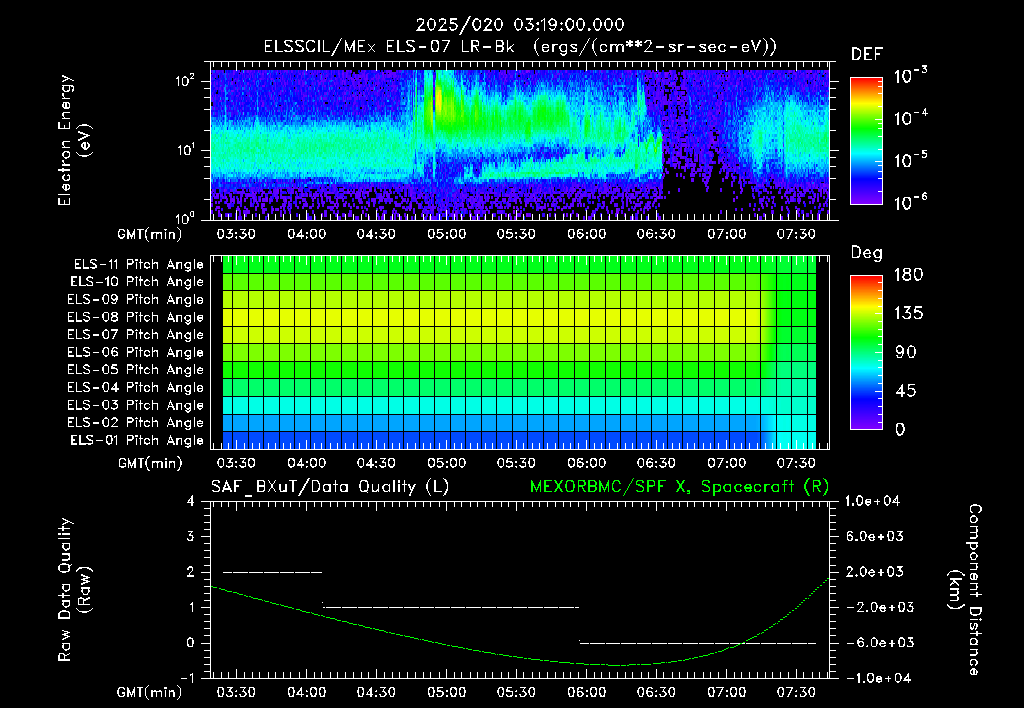1024x708 pixels.
Task: Select the ELS-11 Pitch Angle row label
Action: (138, 265)
